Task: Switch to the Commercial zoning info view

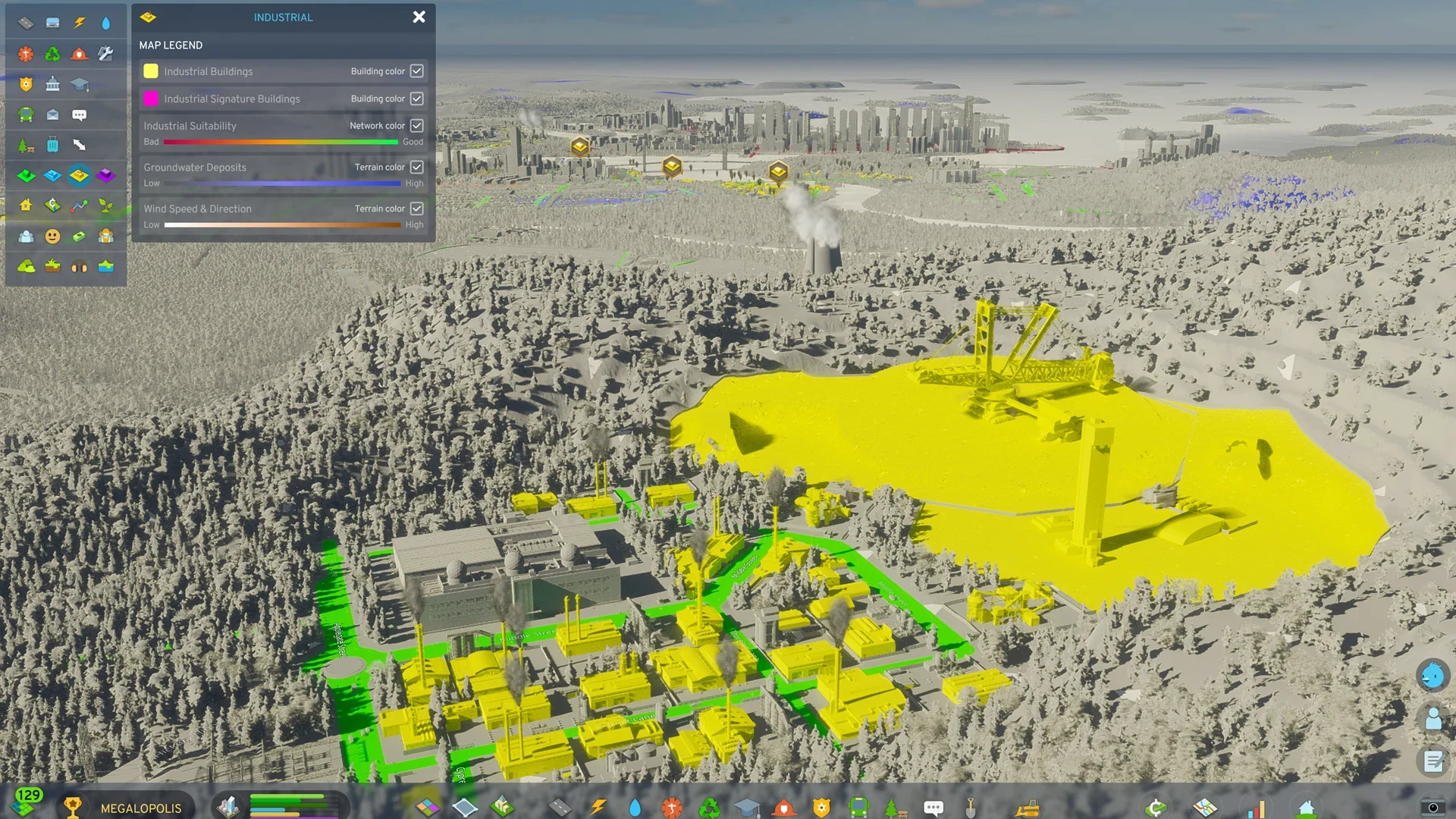Action: coord(52,175)
